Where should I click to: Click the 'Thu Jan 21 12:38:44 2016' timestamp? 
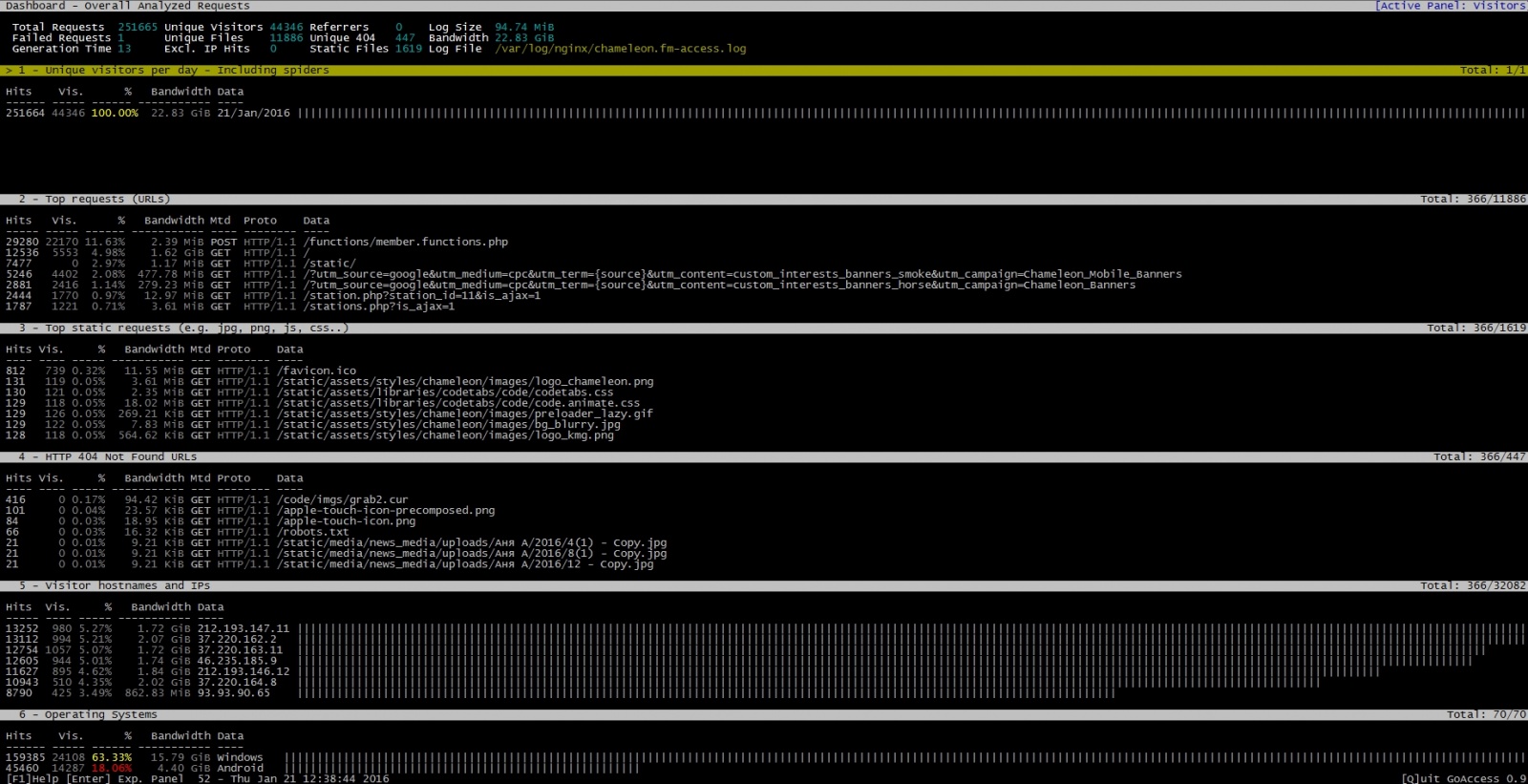coord(309,778)
